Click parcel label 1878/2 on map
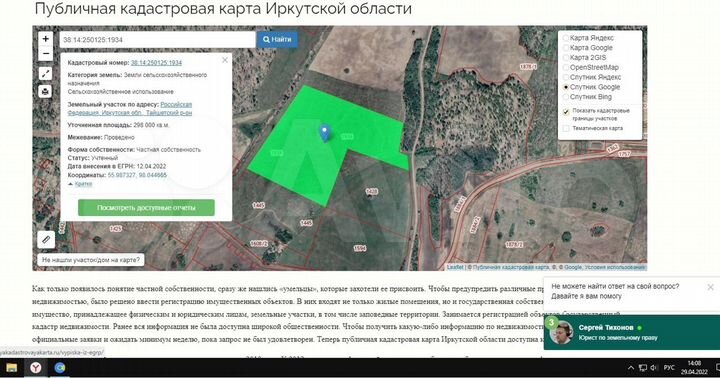 tap(514, 245)
